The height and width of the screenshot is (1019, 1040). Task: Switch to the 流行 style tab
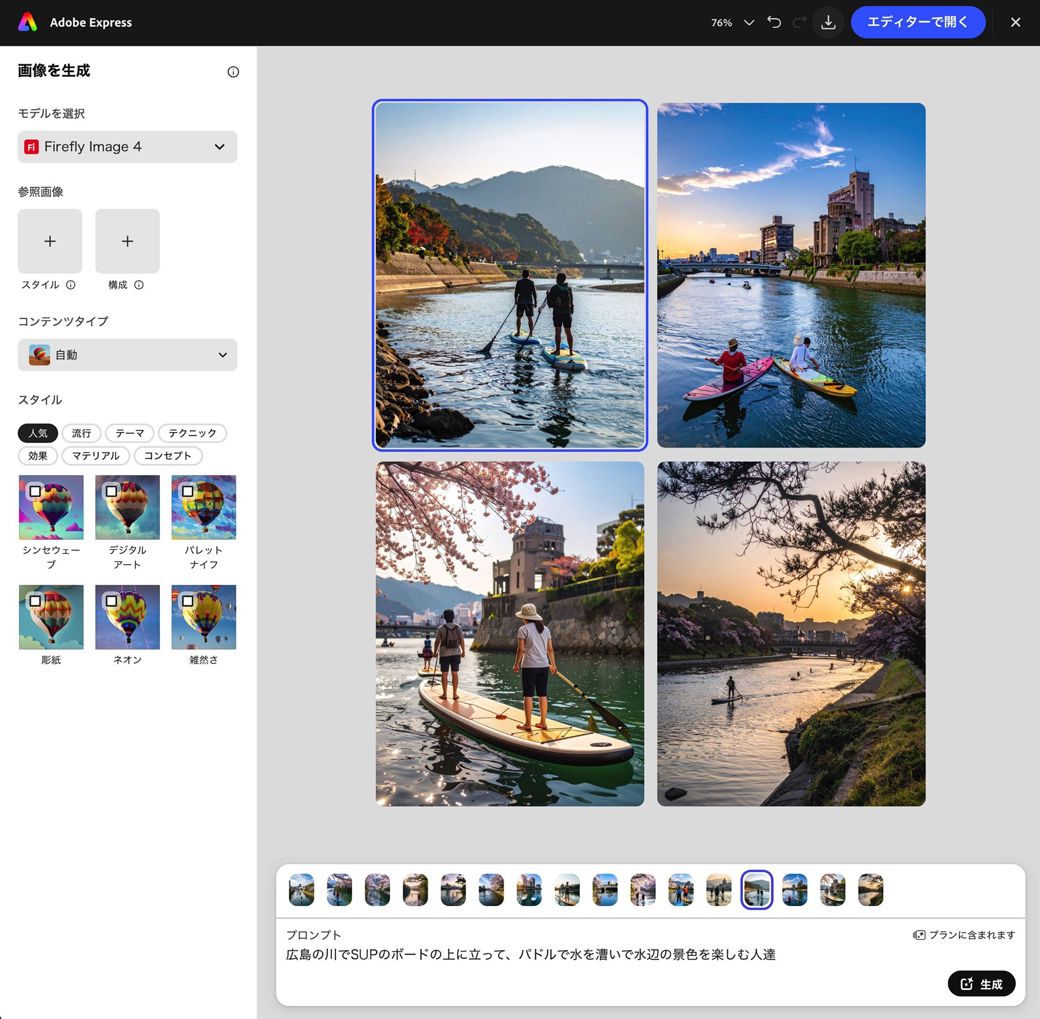(x=81, y=433)
